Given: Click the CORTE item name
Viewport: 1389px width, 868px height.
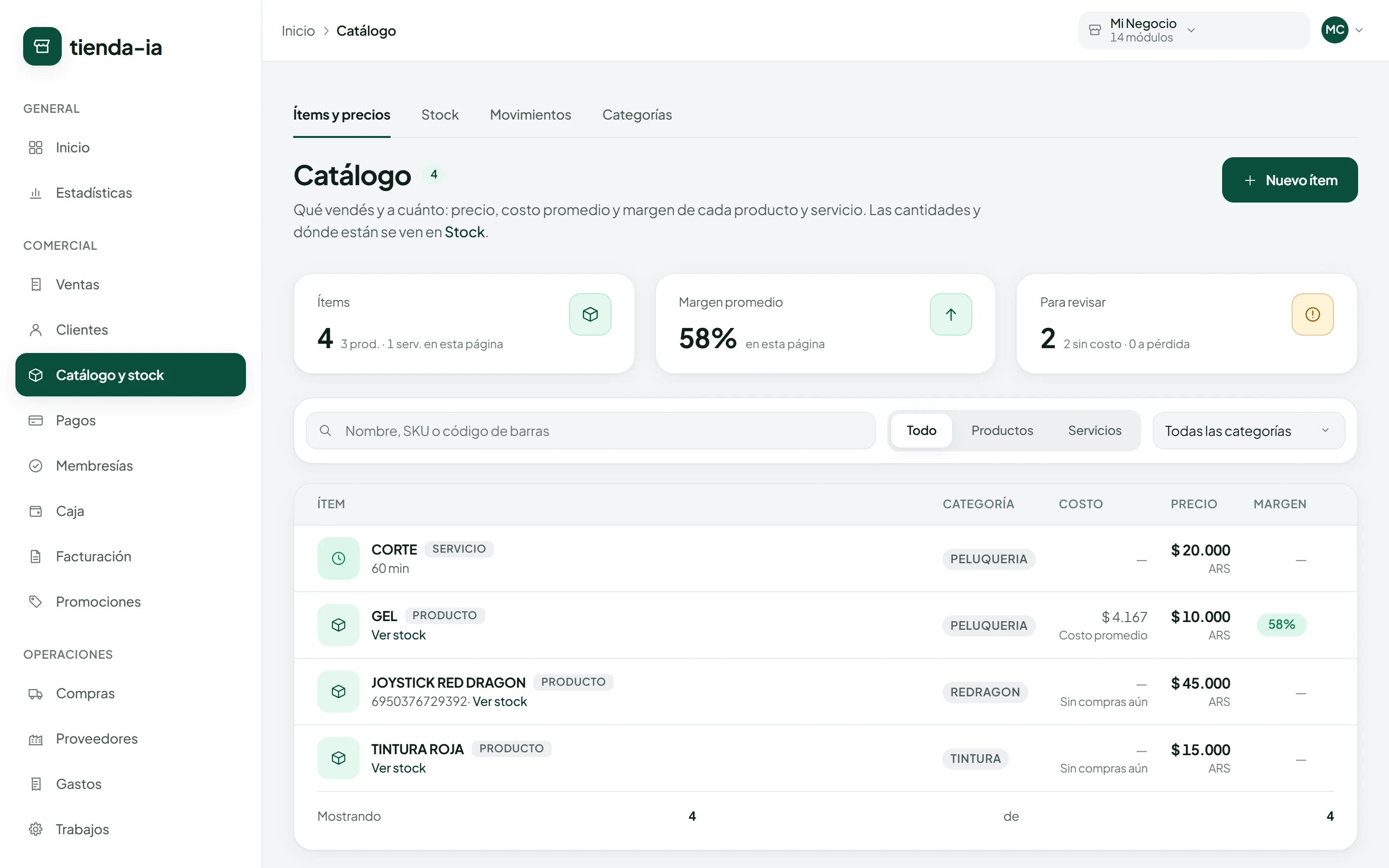Looking at the screenshot, I should (394, 549).
